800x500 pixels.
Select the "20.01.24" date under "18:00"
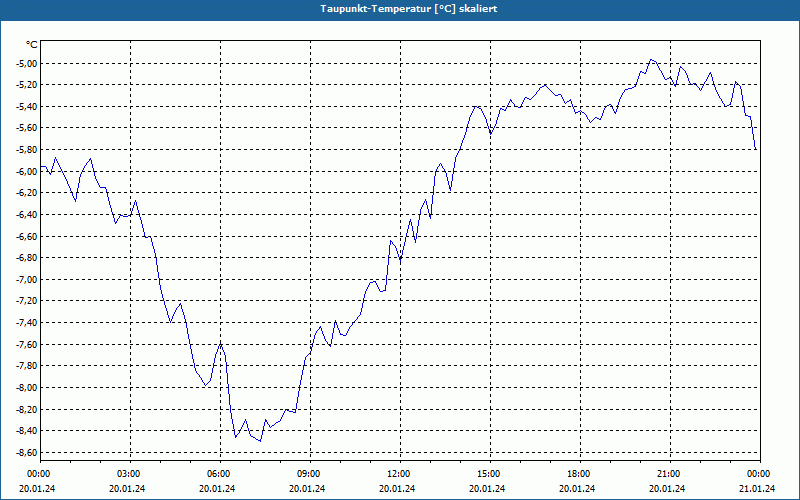tap(577, 488)
